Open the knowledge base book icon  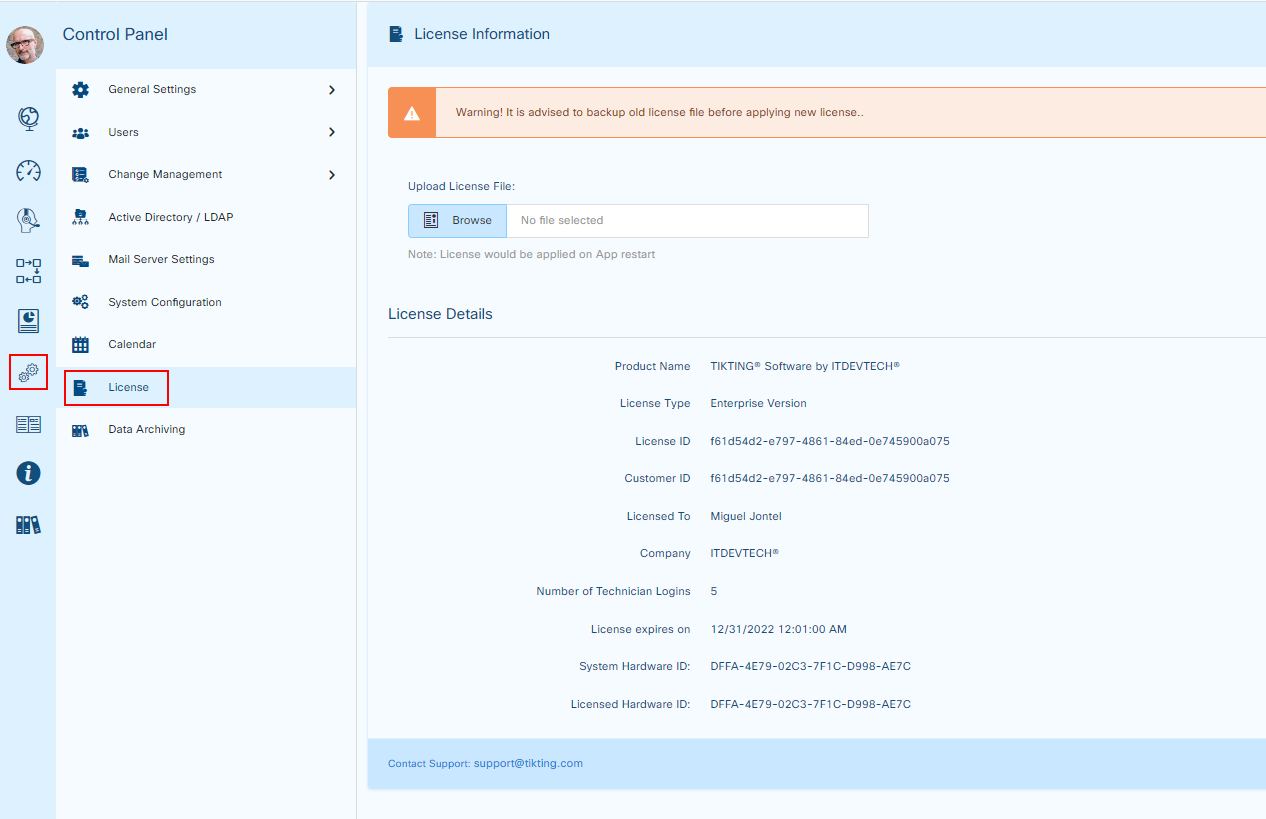28,424
